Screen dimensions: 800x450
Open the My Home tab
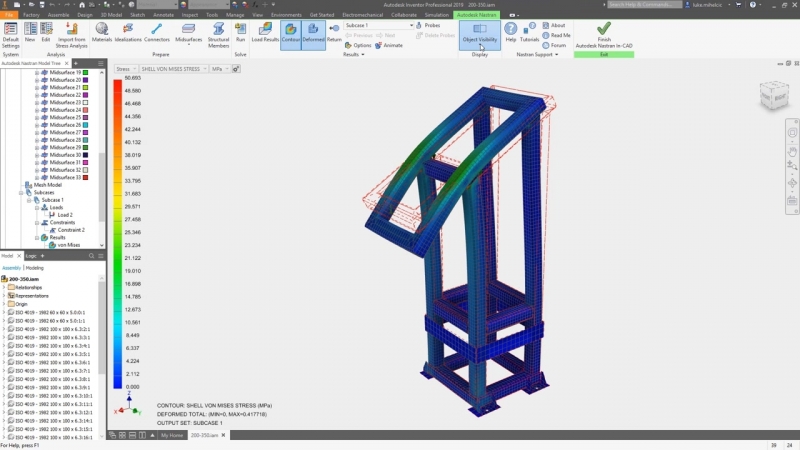point(172,435)
